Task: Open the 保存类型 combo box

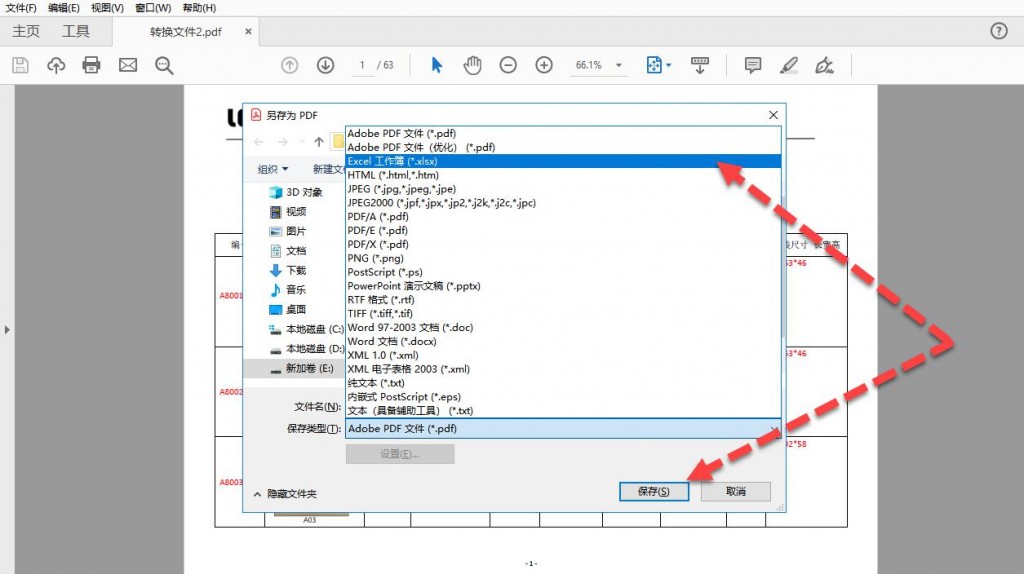Action: [x=563, y=428]
